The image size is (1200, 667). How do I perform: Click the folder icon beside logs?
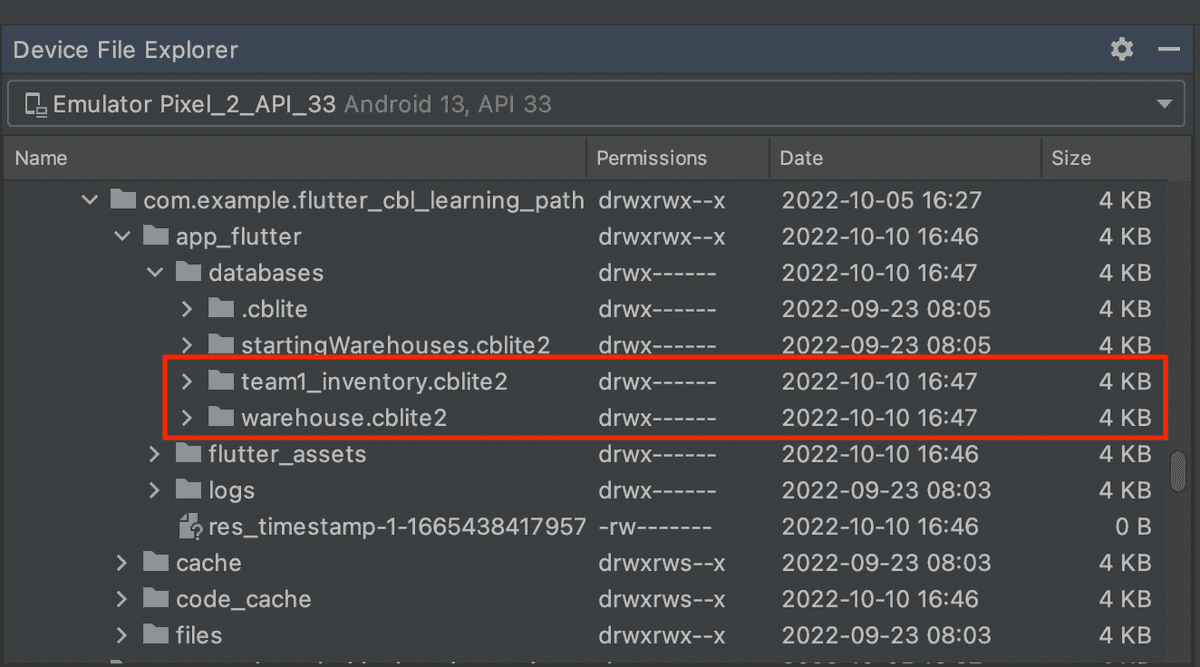(189, 490)
